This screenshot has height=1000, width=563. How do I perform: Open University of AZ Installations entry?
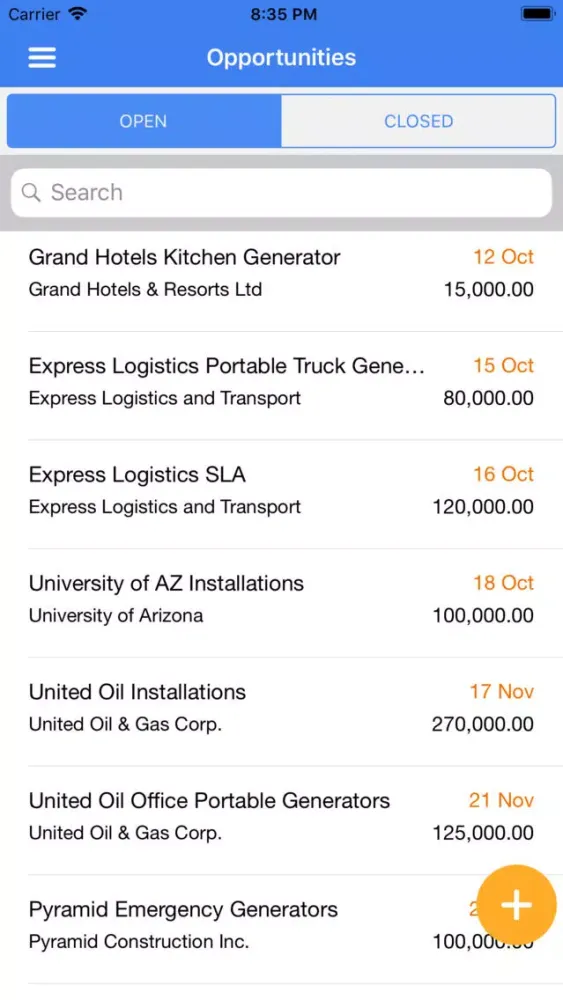(281, 603)
